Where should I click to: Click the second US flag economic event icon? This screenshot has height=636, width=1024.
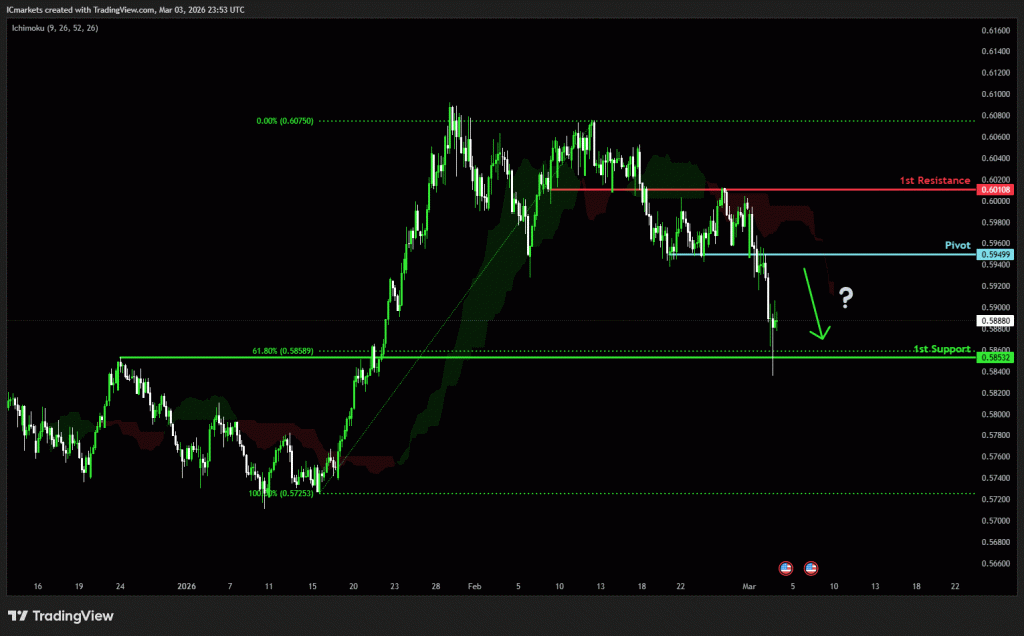tap(811, 567)
